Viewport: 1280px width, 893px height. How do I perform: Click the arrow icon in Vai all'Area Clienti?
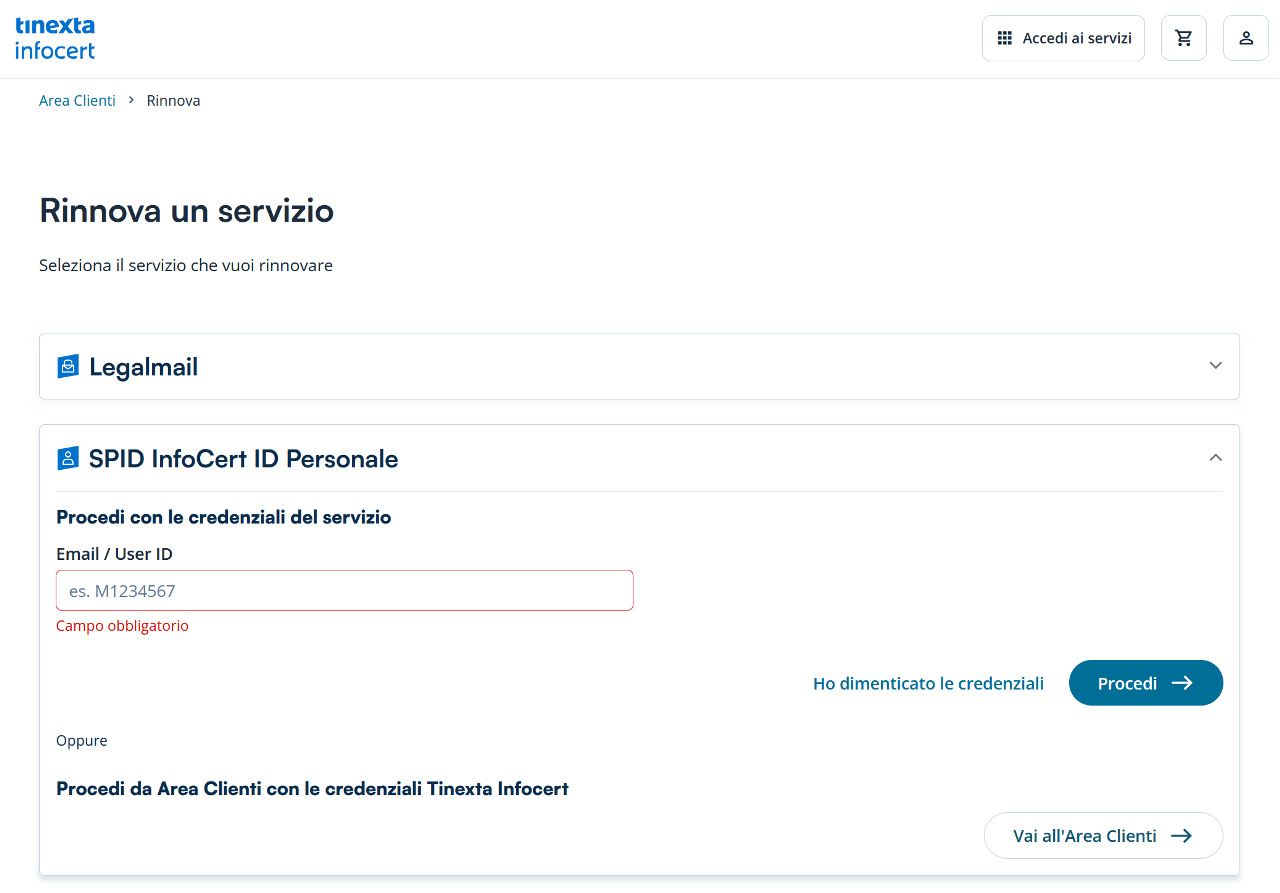1181,836
